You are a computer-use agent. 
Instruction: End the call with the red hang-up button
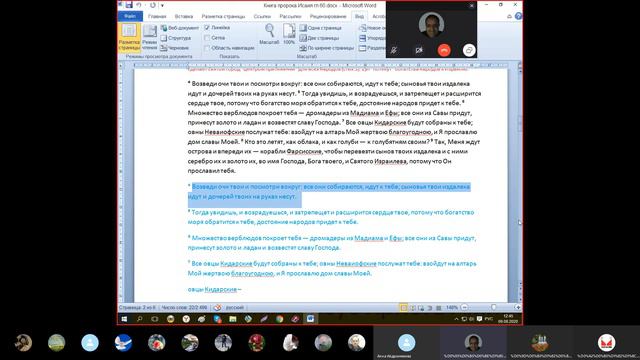444,50
